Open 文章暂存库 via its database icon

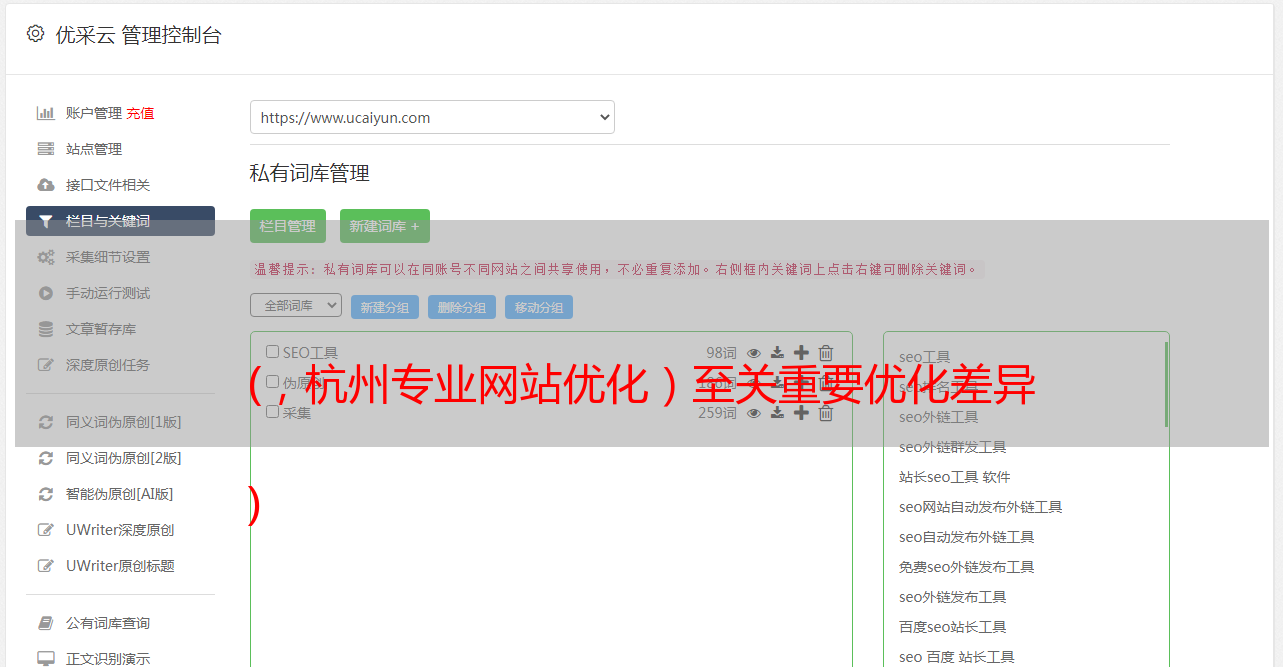tap(45, 329)
